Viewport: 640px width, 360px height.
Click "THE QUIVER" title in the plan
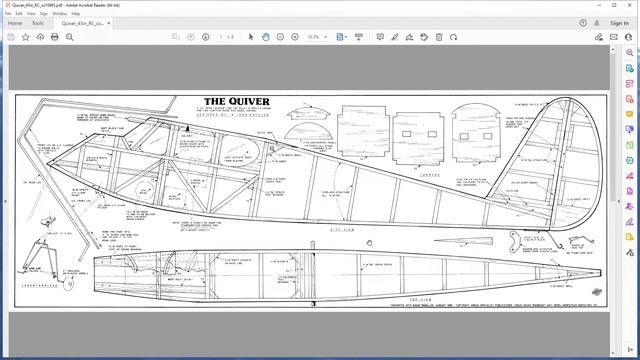coord(237,101)
